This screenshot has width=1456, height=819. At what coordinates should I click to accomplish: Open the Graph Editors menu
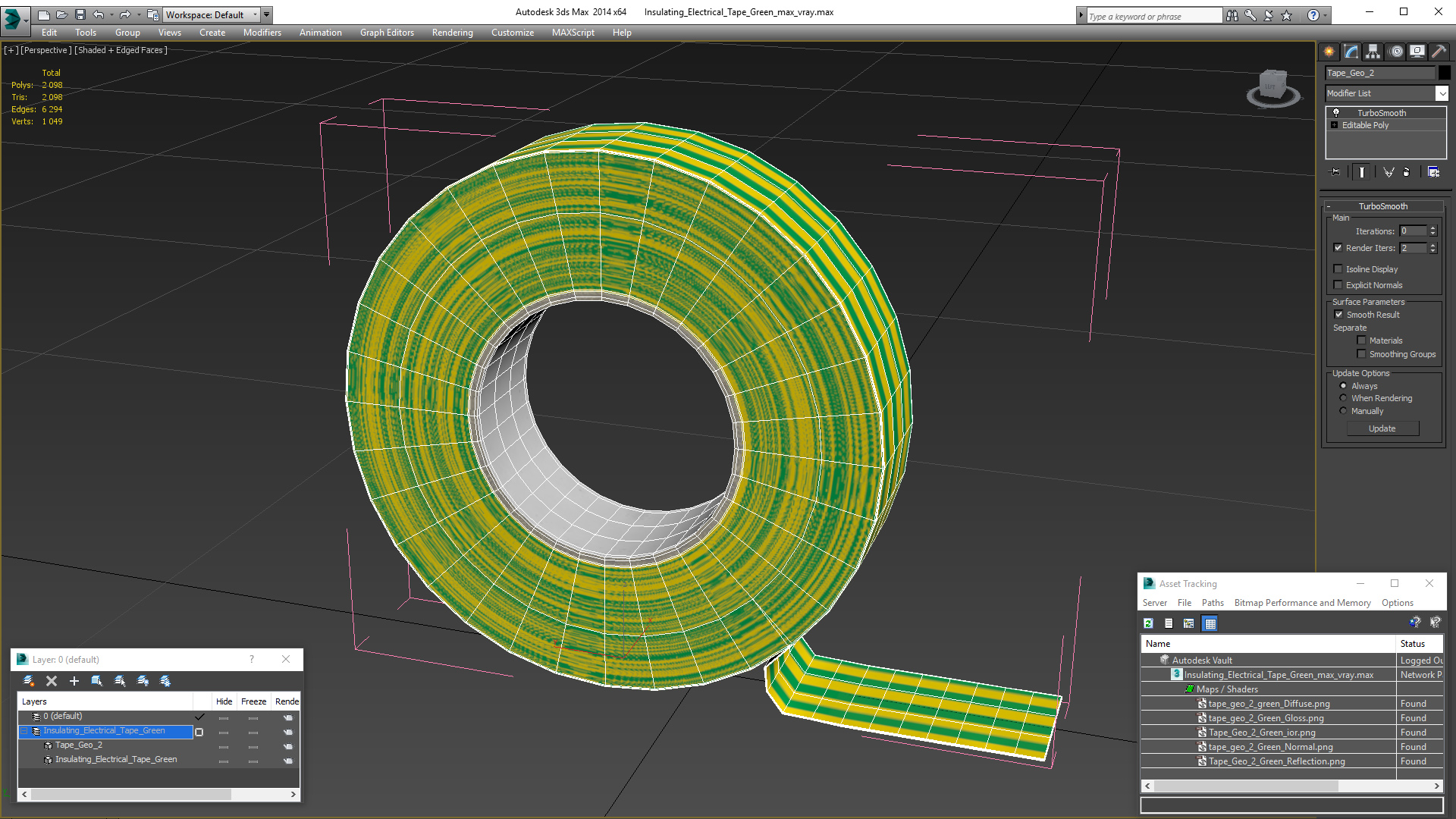pos(387,33)
